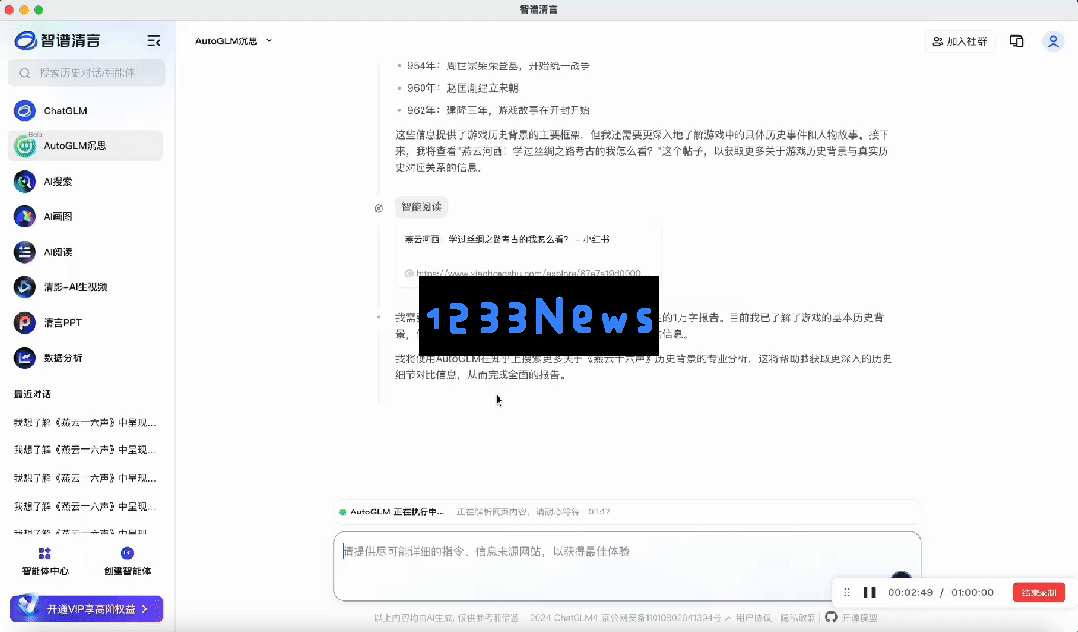This screenshot has width=1078, height=632.
Task: Open the 隐私政策 link in the footer
Action: pos(798,618)
